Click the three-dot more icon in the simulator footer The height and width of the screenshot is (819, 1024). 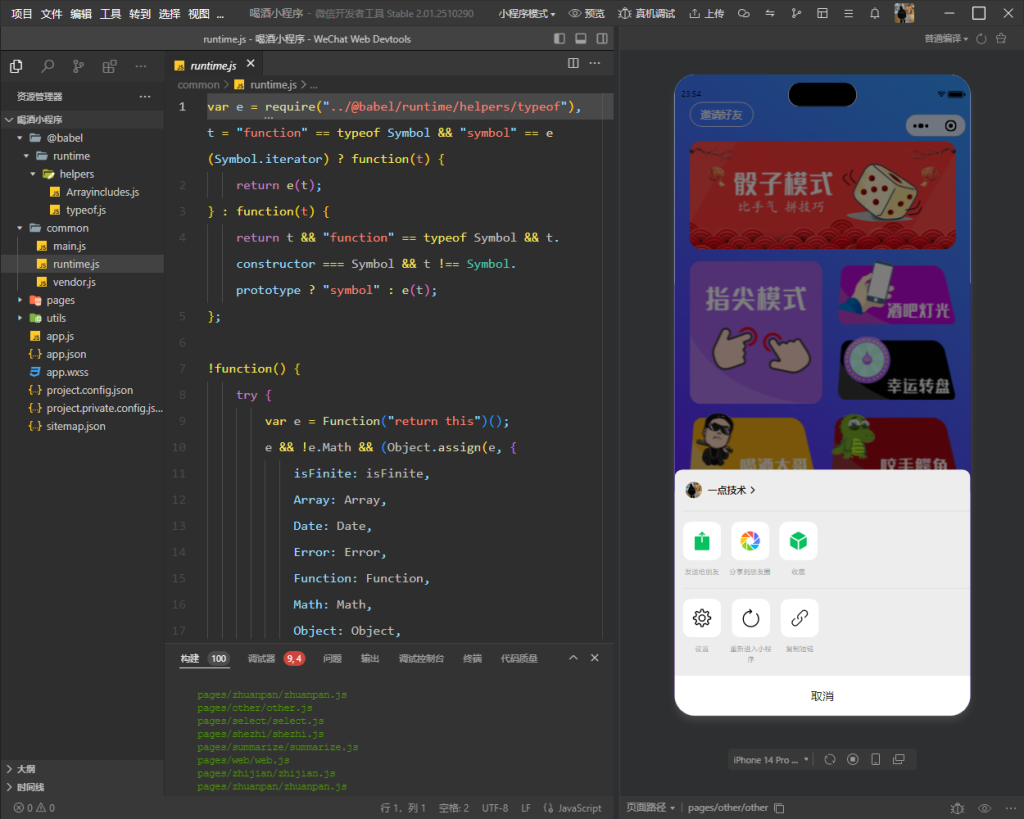click(x=1010, y=808)
